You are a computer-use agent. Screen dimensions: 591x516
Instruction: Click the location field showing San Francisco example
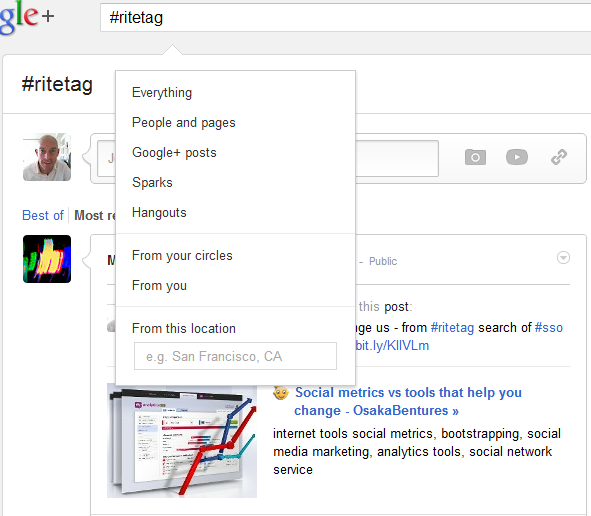click(x=235, y=356)
